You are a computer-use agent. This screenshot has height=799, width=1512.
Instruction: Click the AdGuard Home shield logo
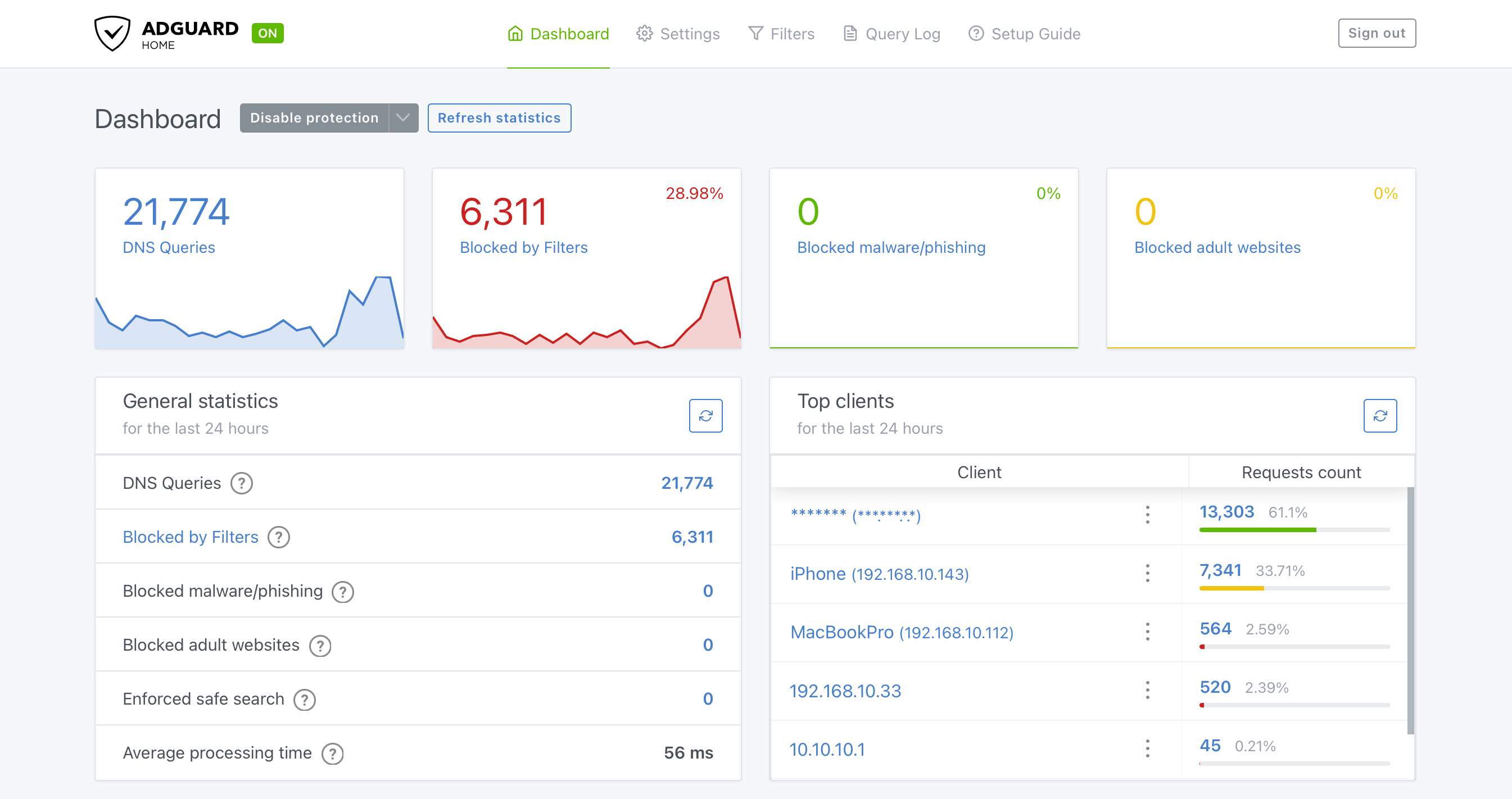tap(114, 34)
